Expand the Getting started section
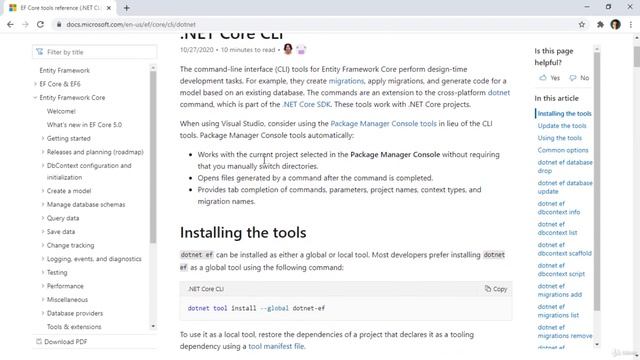 coord(42,138)
